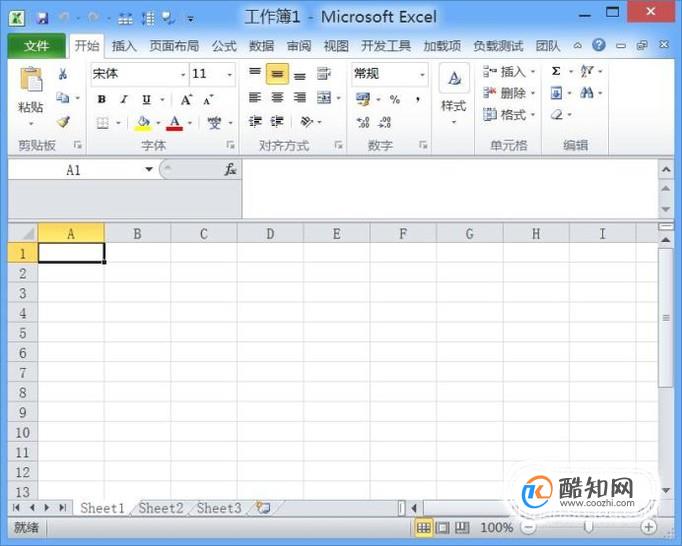
Task: Open the Paste (粘贴) options arrow
Action: [x=31, y=124]
